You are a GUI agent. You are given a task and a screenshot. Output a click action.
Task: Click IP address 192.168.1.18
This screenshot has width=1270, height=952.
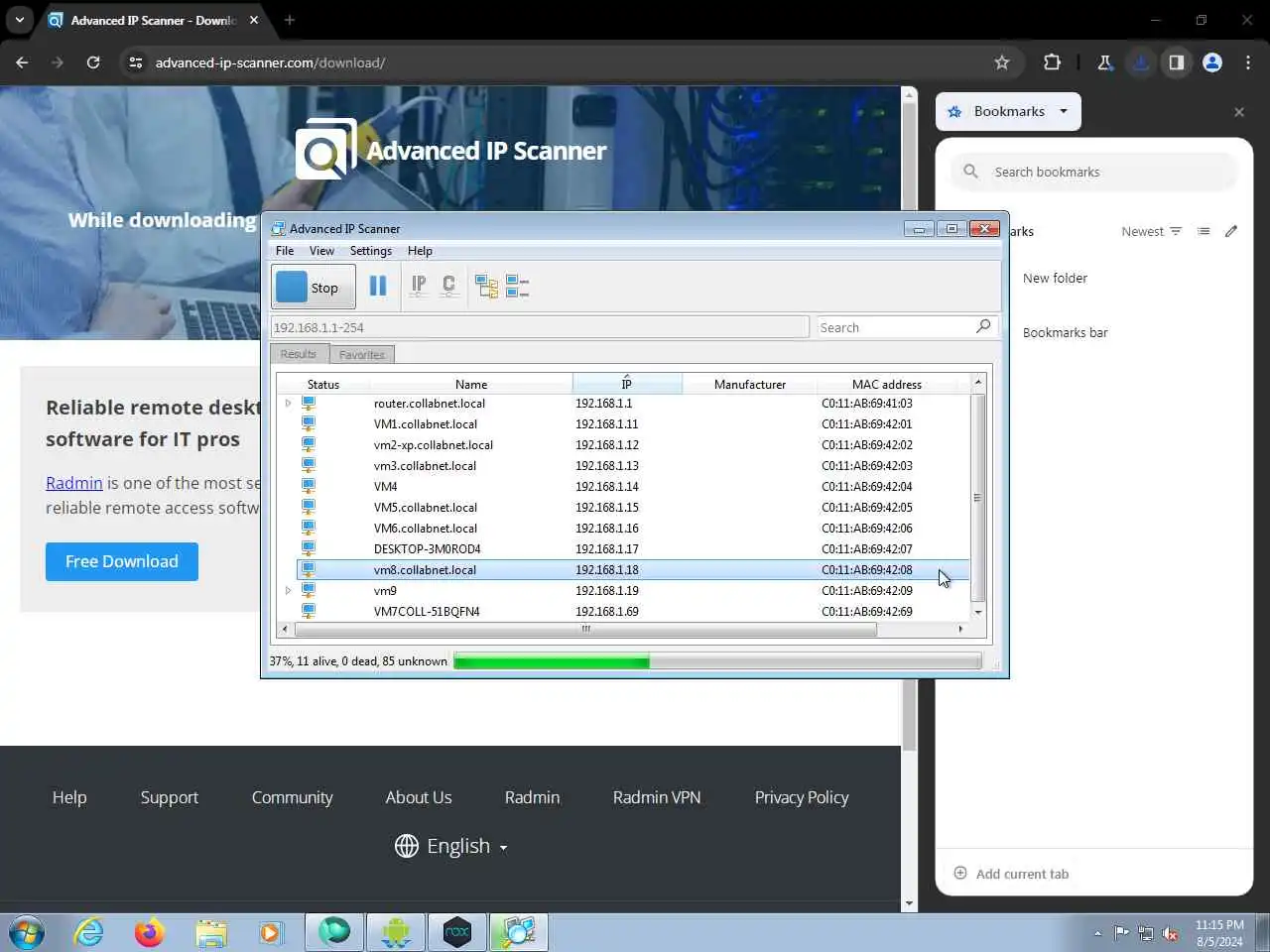tap(607, 570)
